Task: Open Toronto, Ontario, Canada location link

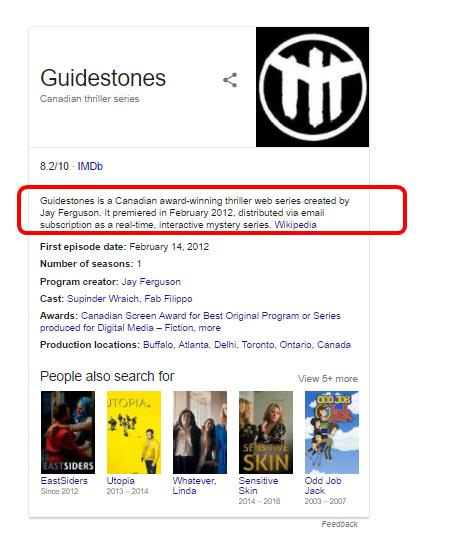Action: pyautogui.click(x=296, y=345)
